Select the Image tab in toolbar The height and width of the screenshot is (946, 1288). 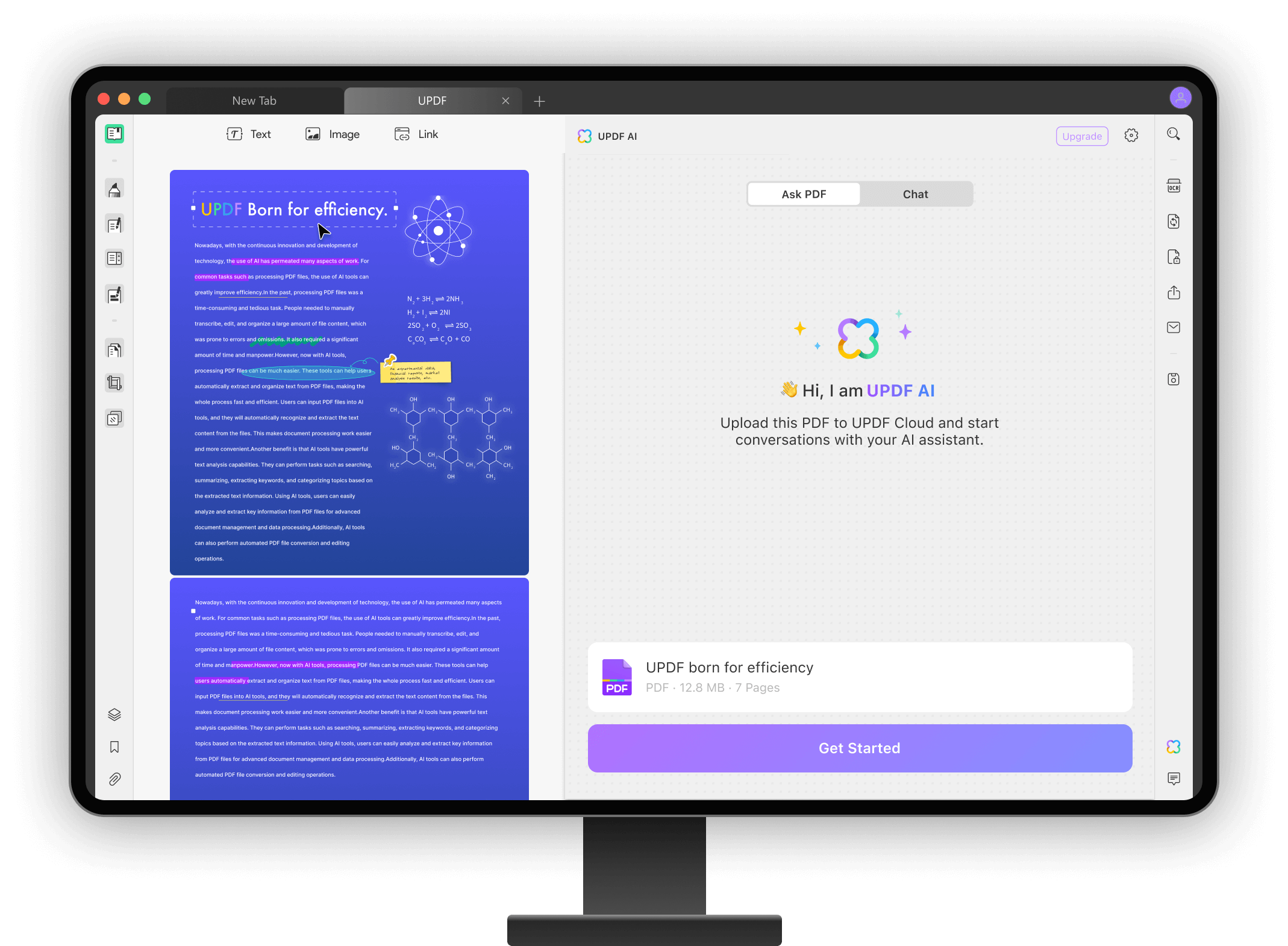click(332, 134)
